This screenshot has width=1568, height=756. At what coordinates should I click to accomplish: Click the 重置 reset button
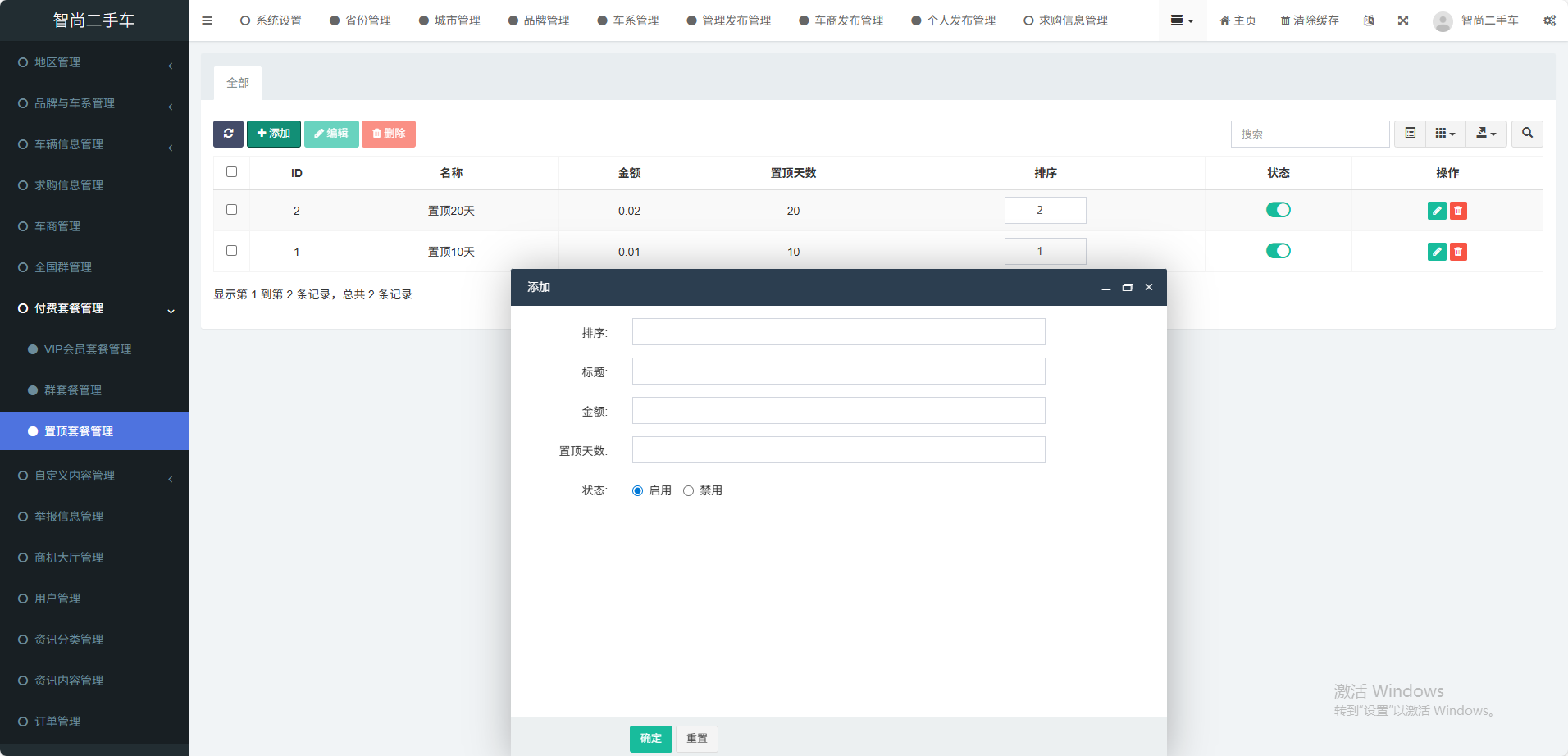[x=696, y=739]
